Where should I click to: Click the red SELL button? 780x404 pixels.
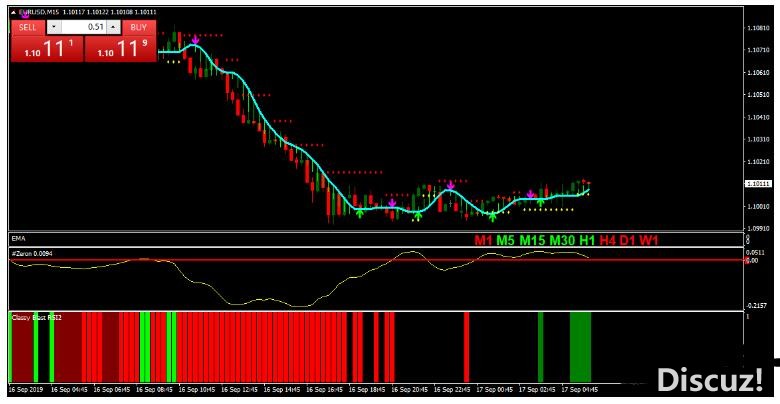pos(28,27)
